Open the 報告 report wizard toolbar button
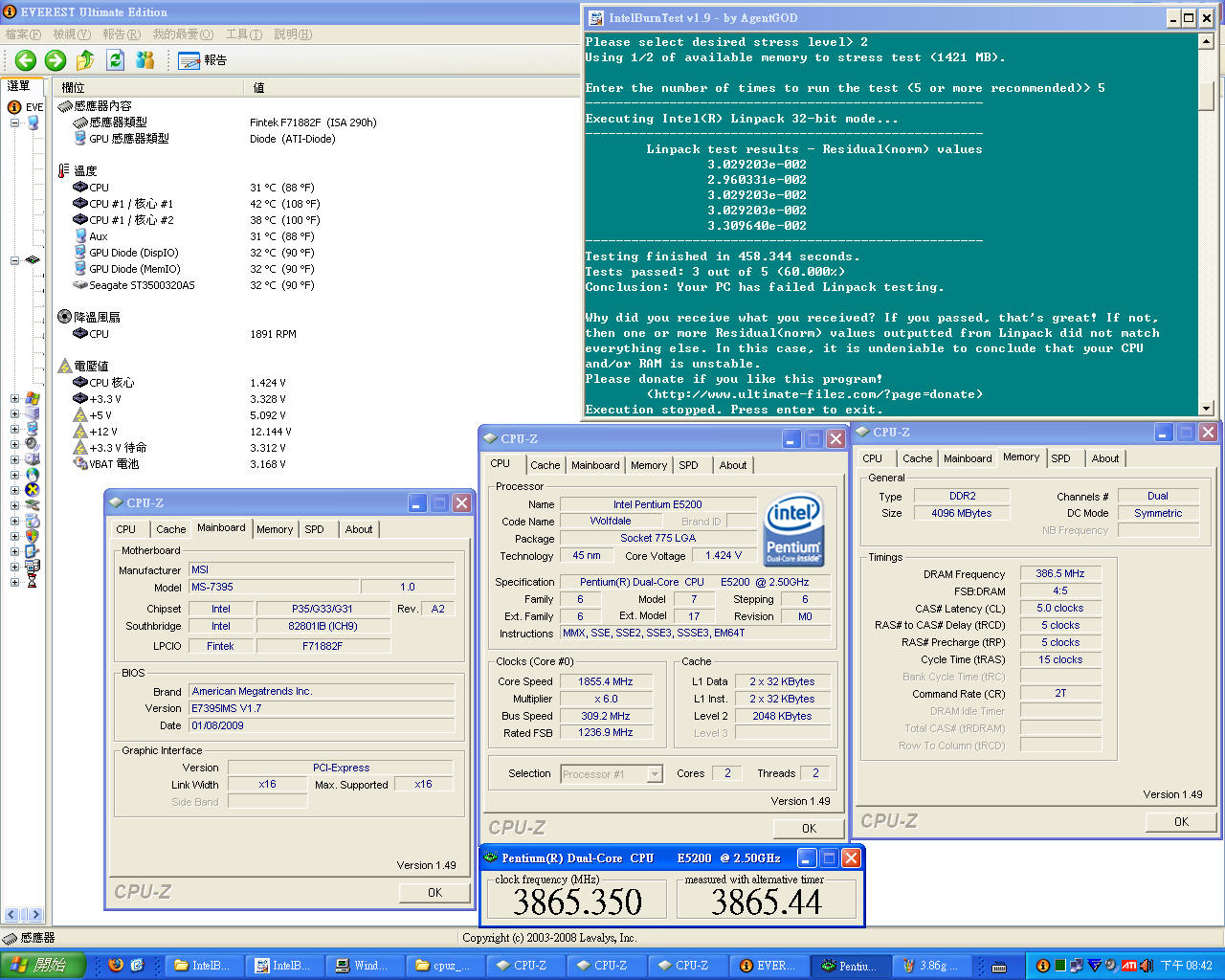1225x980 pixels. pyautogui.click(x=203, y=60)
